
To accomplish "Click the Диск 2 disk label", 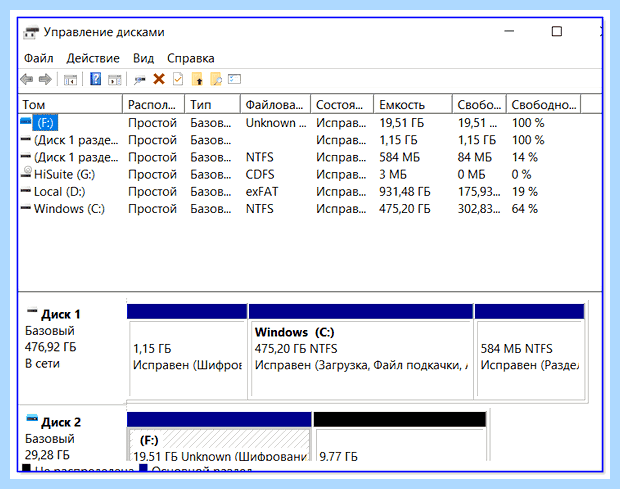I will tap(61, 423).
